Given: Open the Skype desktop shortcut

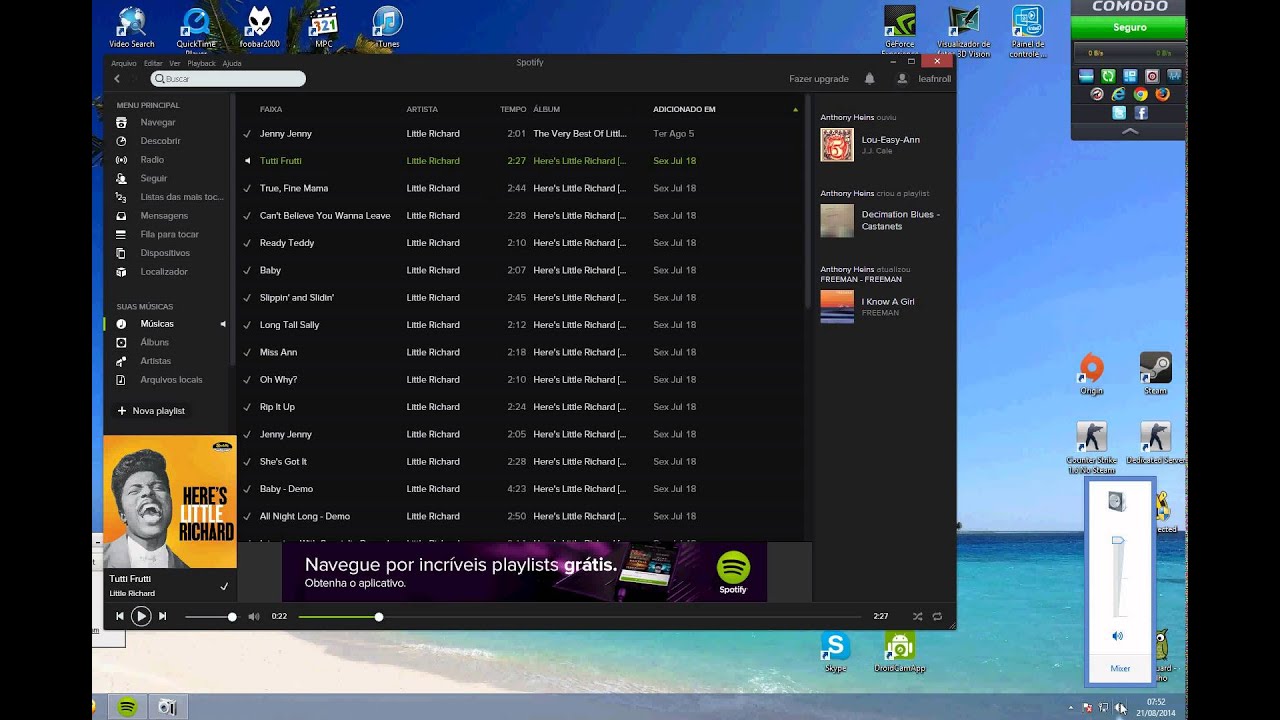Looking at the screenshot, I should click(x=835, y=652).
